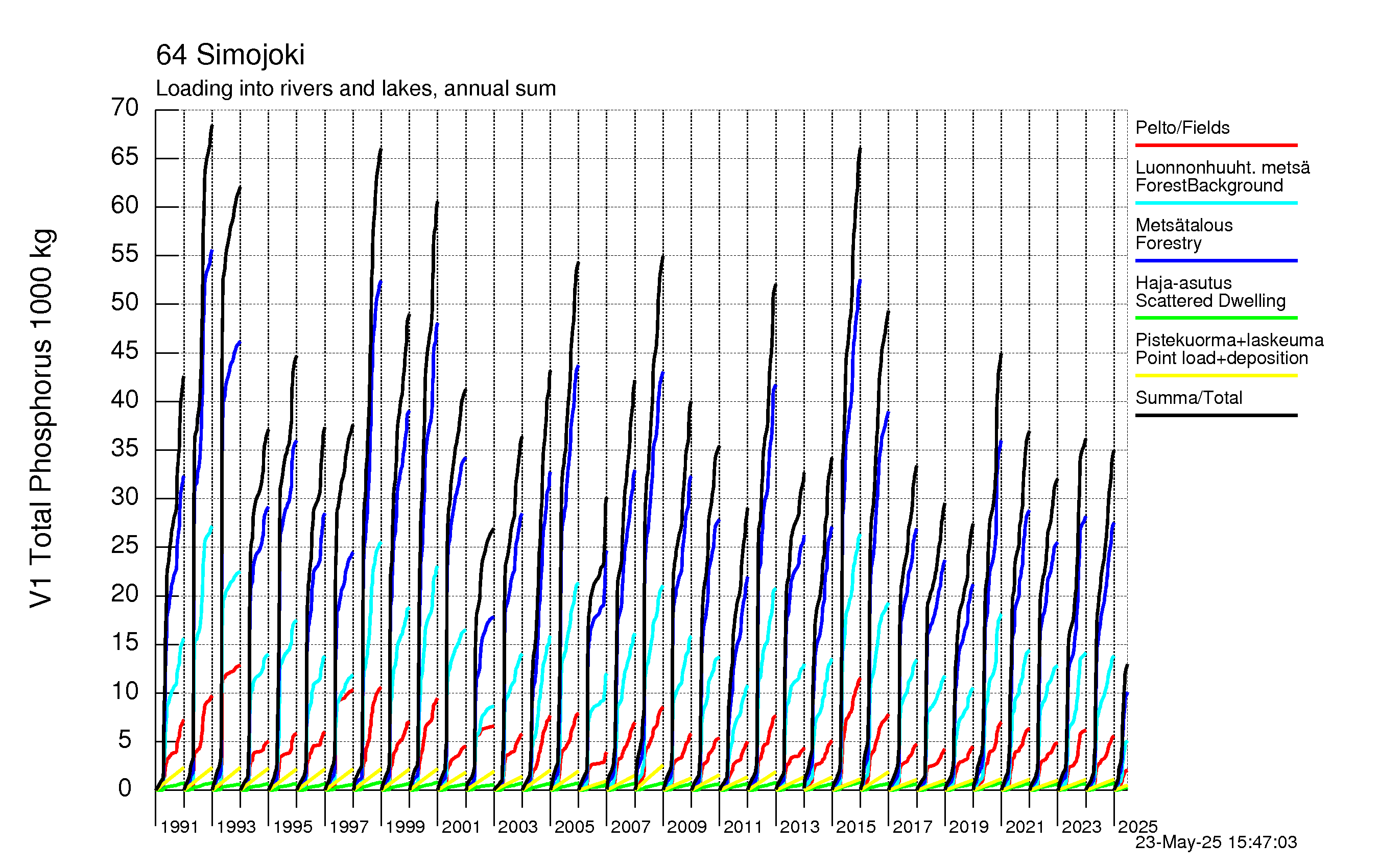1379x868 pixels.
Task: Click the blue Forestry legend line
Action: click(1217, 260)
